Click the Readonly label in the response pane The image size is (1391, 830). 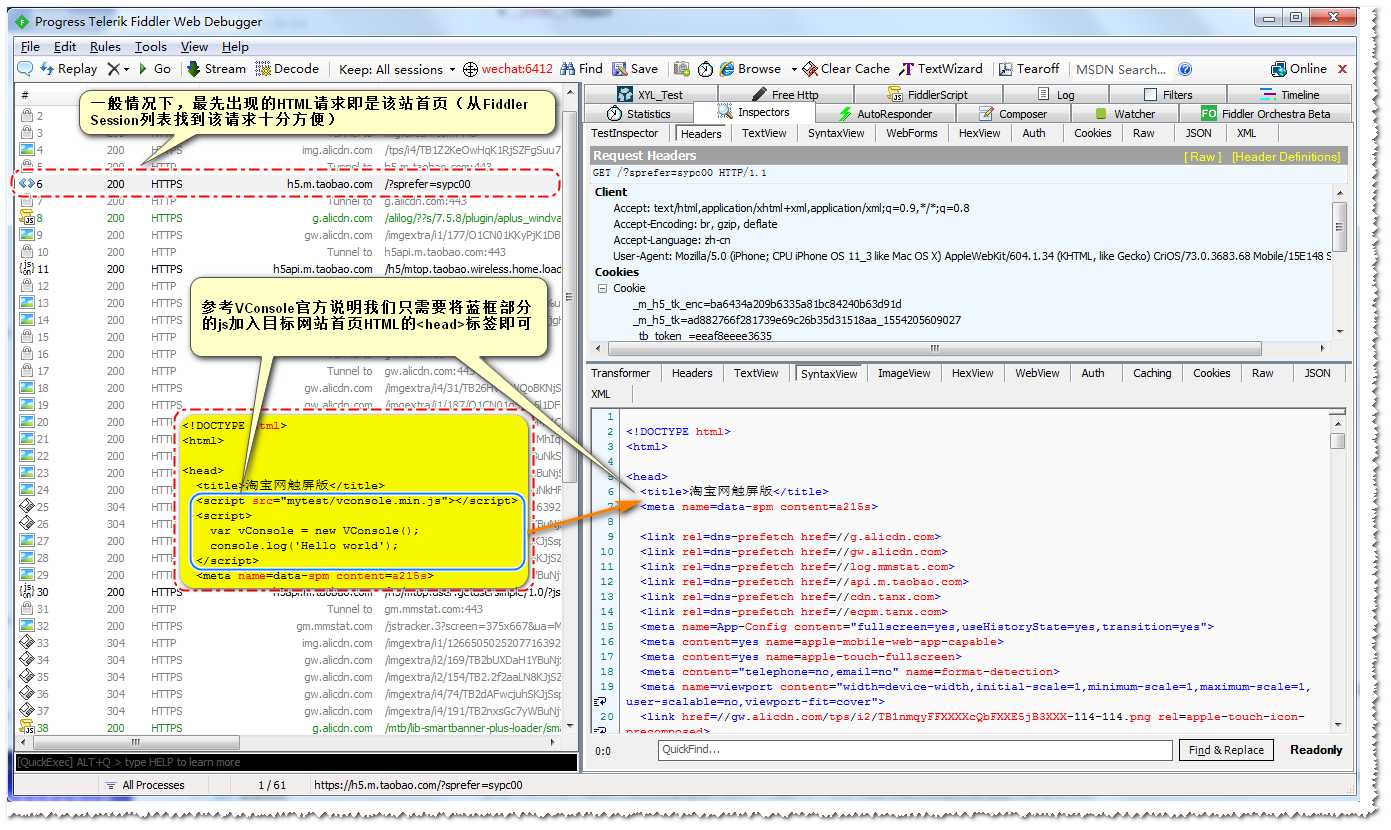pos(1316,750)
